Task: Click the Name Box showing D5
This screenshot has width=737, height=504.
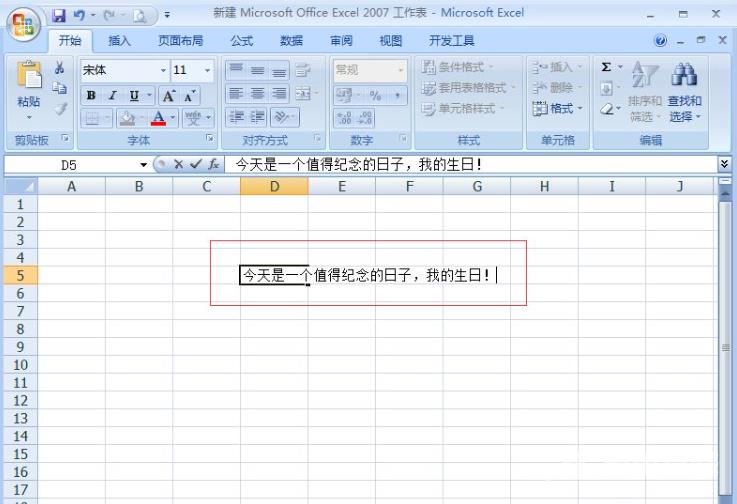Action: (x=70, y=164)
